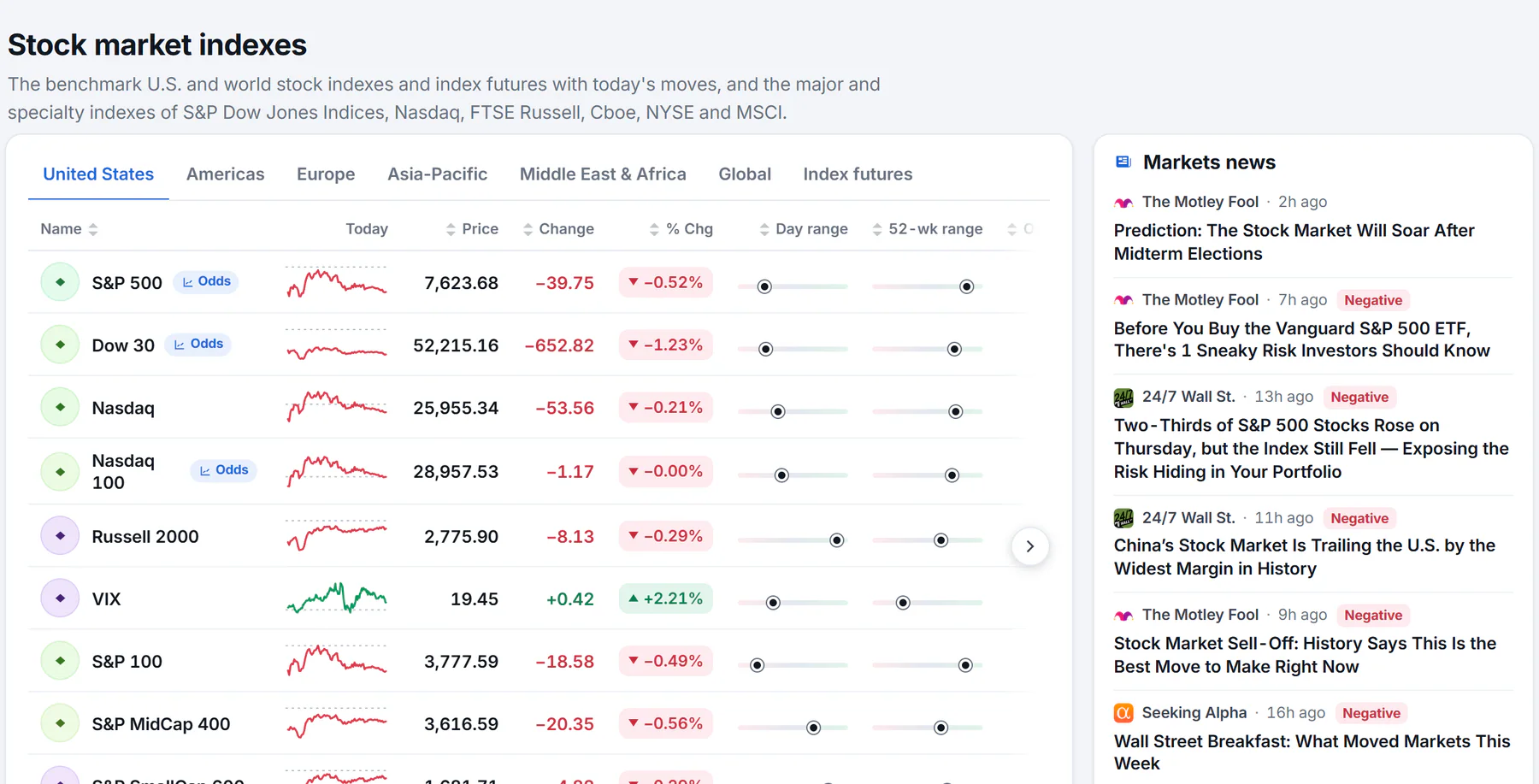
Task: Open the Dow 30 index page
Action: pyautogui.click(x=123, y=345)
